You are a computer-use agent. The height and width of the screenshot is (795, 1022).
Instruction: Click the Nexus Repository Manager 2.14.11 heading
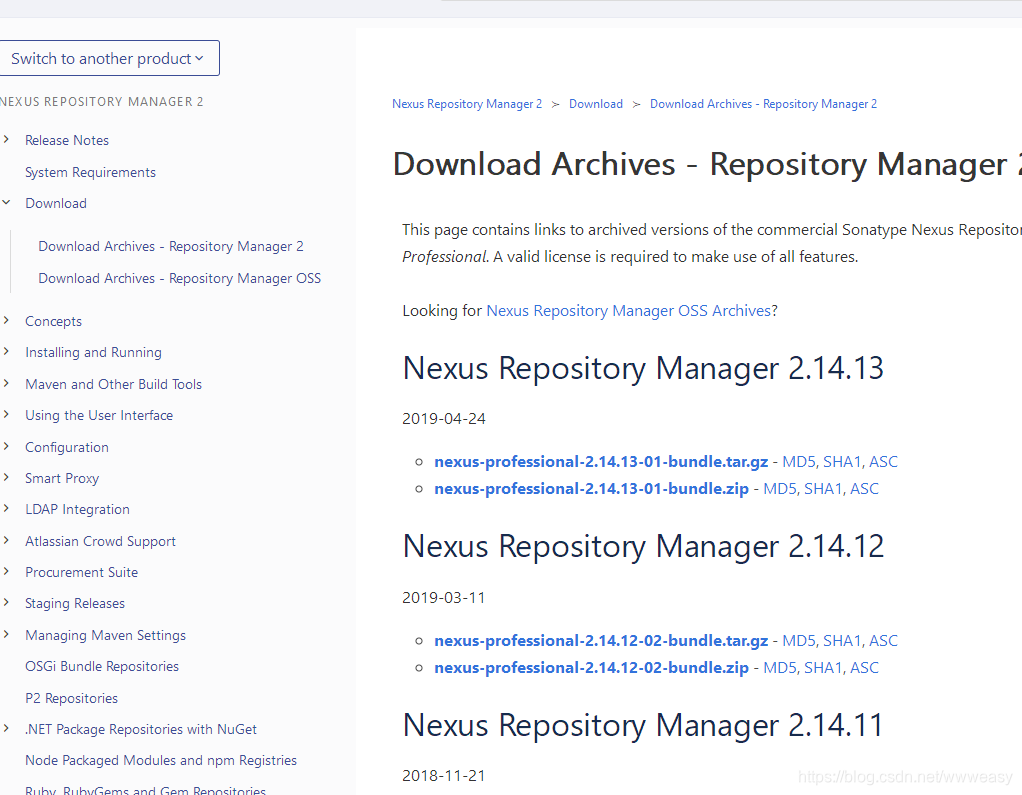point(643,726)
